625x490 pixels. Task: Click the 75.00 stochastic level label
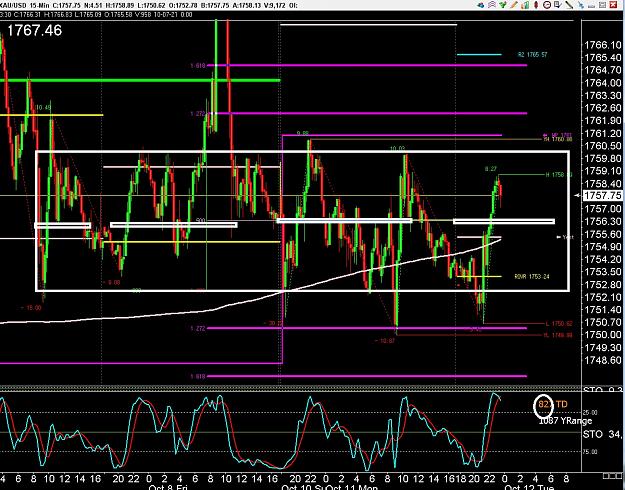591,452
